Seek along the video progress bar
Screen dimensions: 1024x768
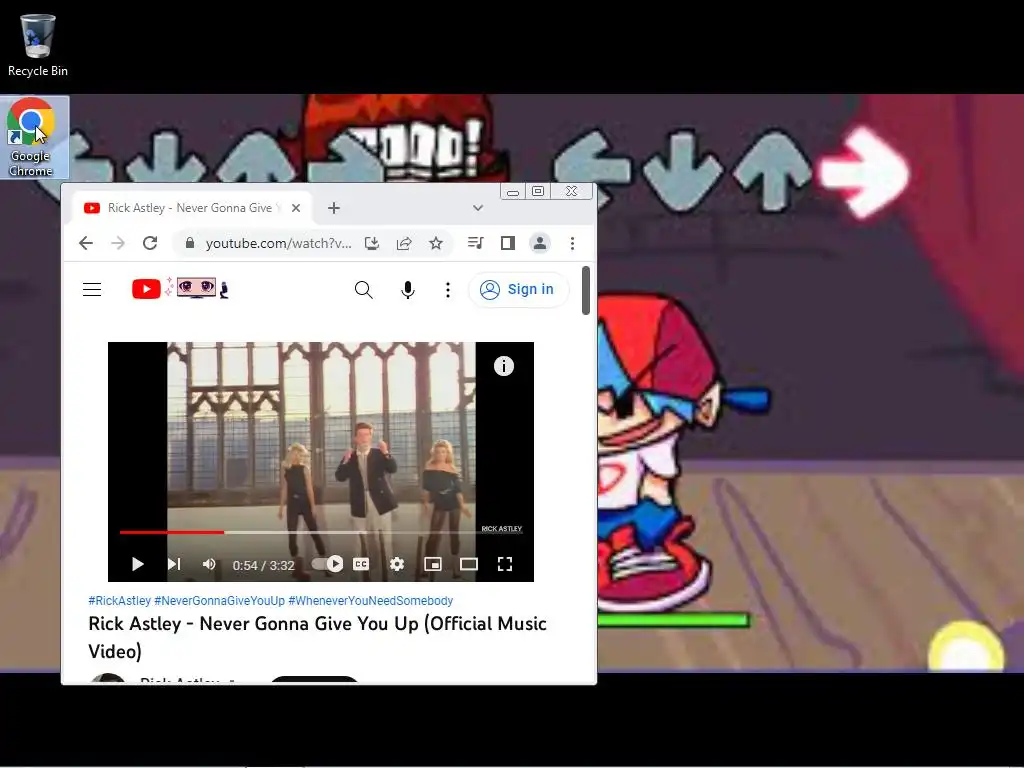[x=321, y=532]
